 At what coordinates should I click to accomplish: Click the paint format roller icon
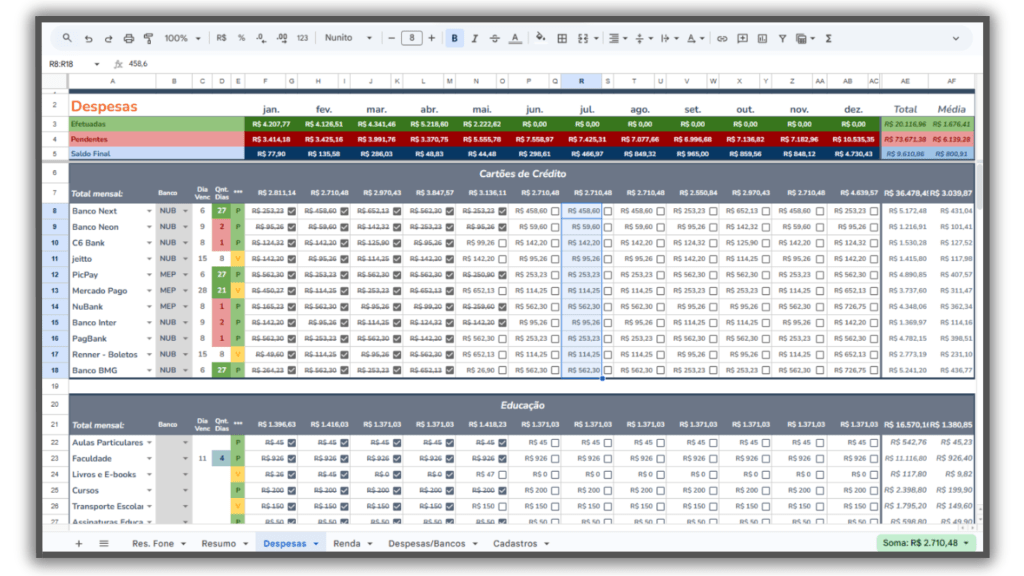click(148, 38)
